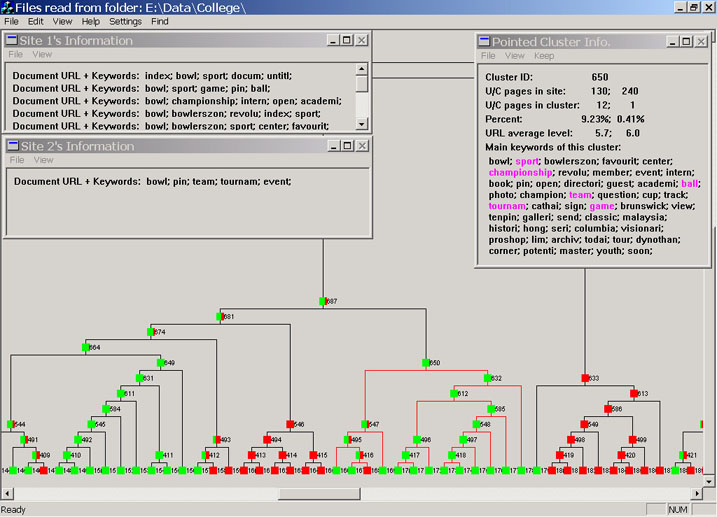Select cluster node 545
Screen dimensions: 717x517
(91, 424)
